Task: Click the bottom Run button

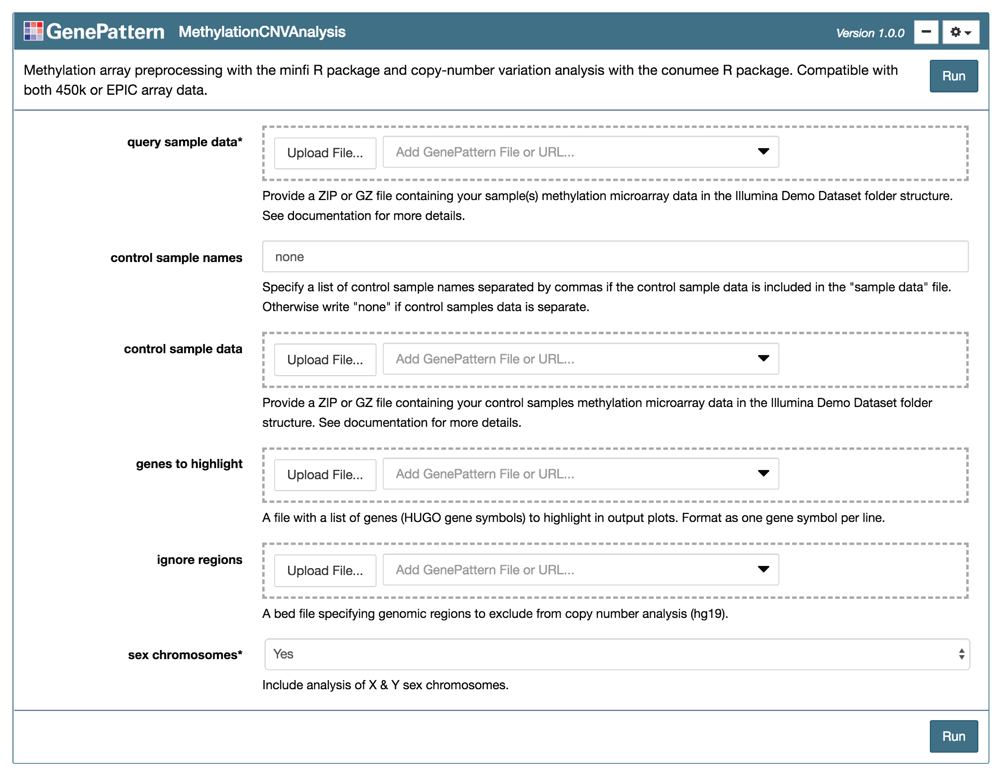Action: tap(953, 736)
